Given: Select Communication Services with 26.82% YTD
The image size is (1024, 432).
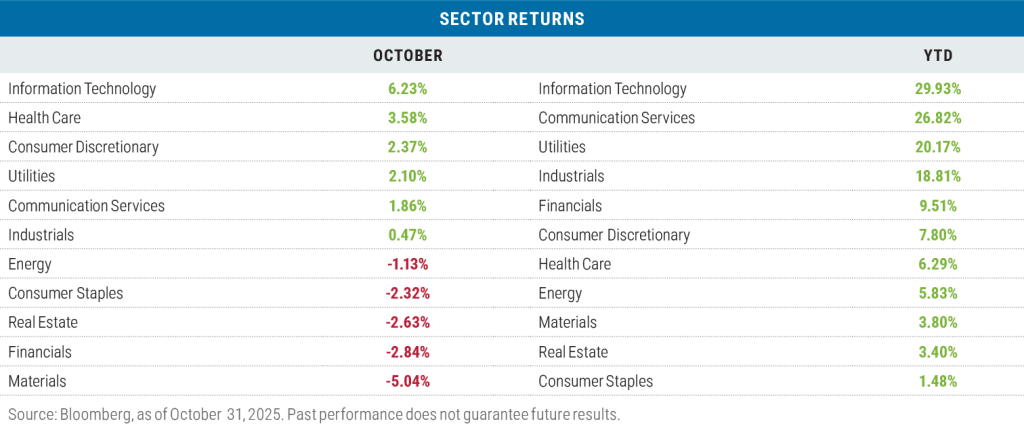Looking at the screenshot, I should point(616,117).
